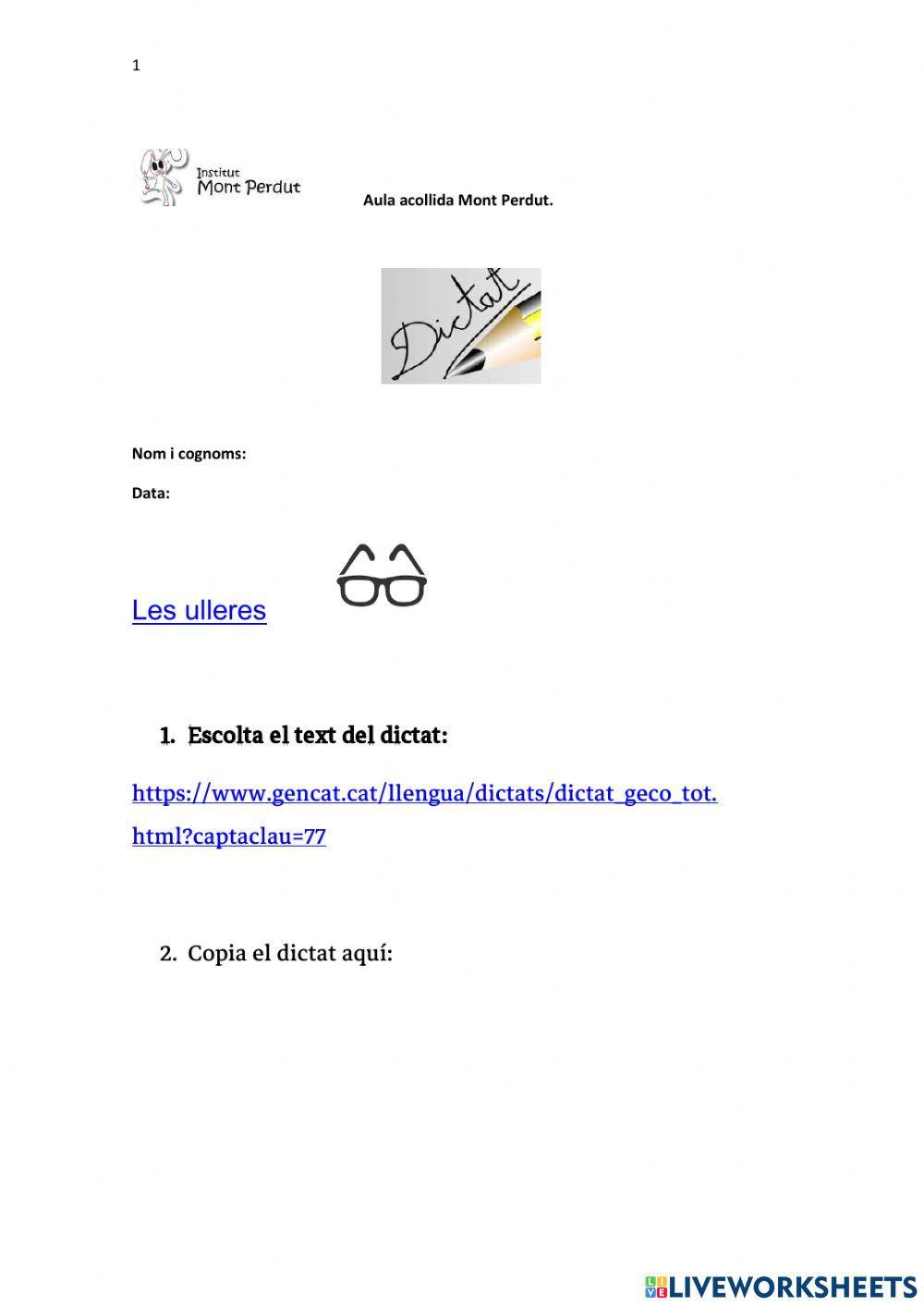Click the eyeglasses icon
Screen dimensions: 924x1306
coord(382,576)
